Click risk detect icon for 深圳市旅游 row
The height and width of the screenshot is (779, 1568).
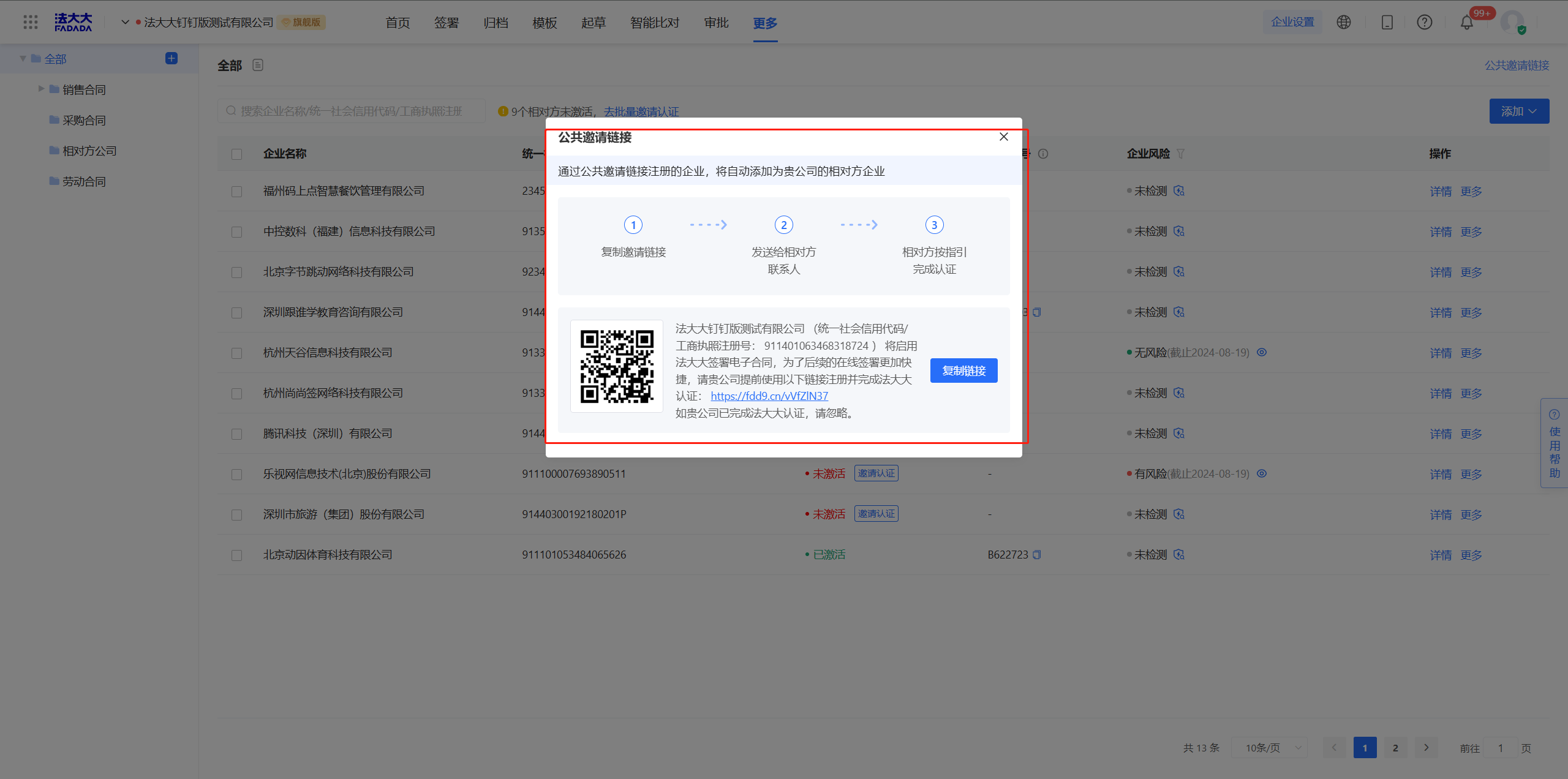pyautogui.click(x=1179, y=514)
